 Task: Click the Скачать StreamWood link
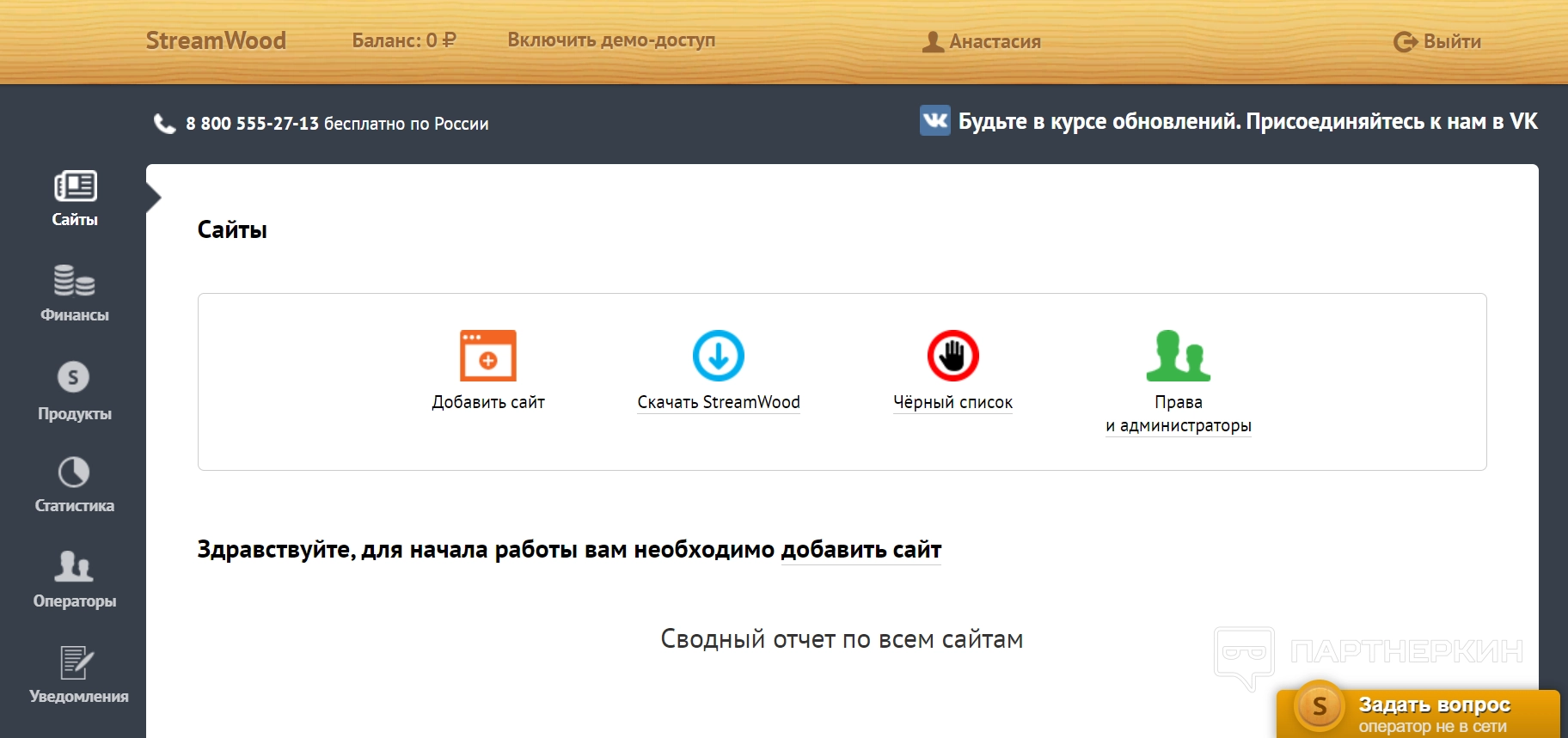coord(718,402)
